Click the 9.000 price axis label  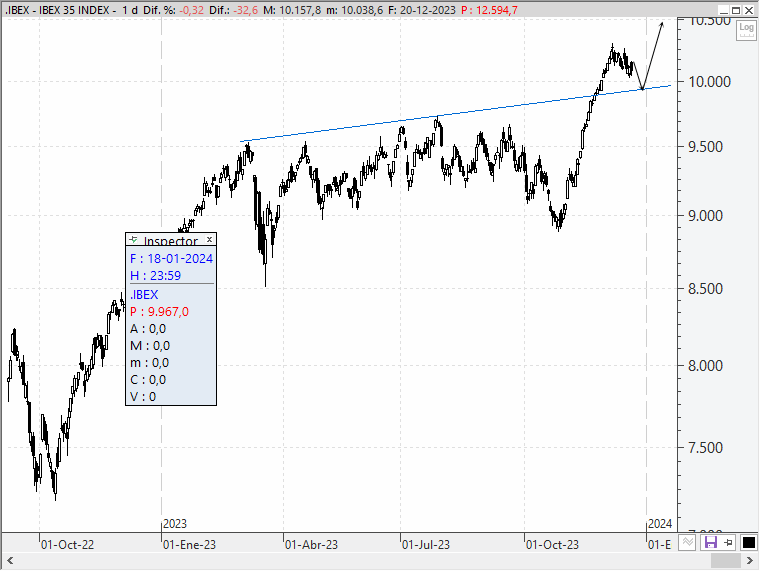click(x=706, y=216)
